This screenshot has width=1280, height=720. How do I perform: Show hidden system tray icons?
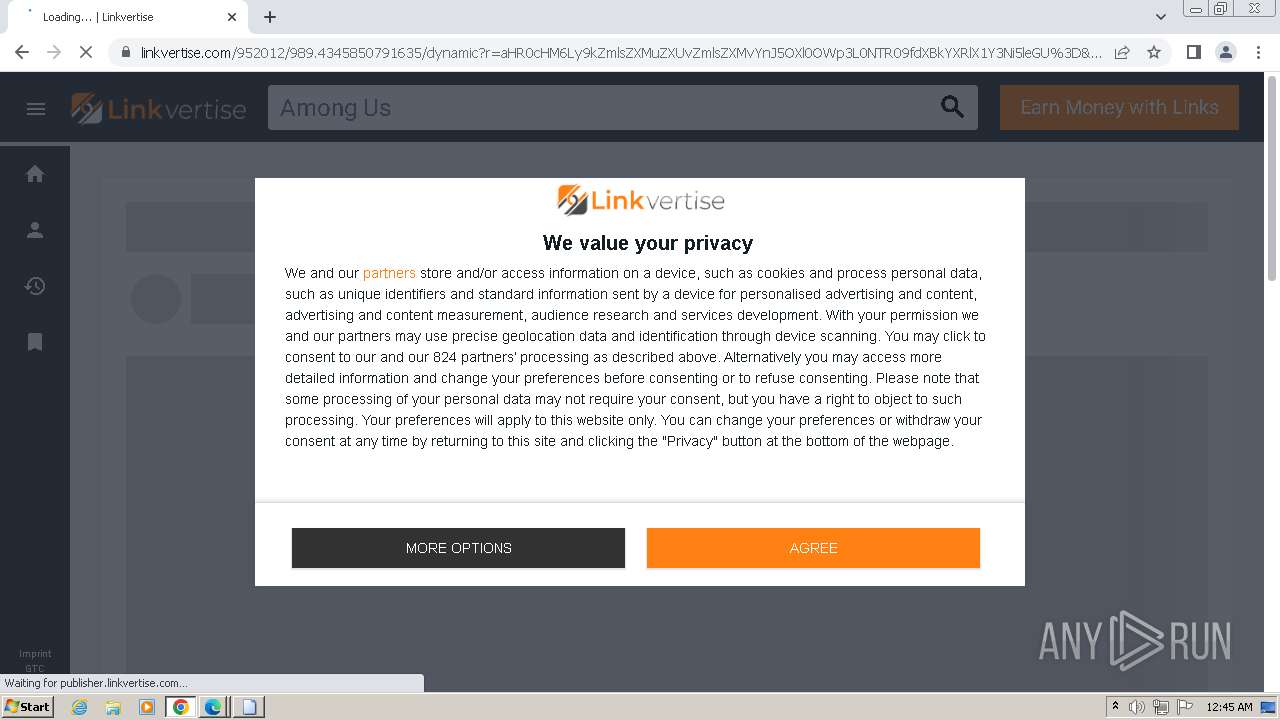point(1115,706)
